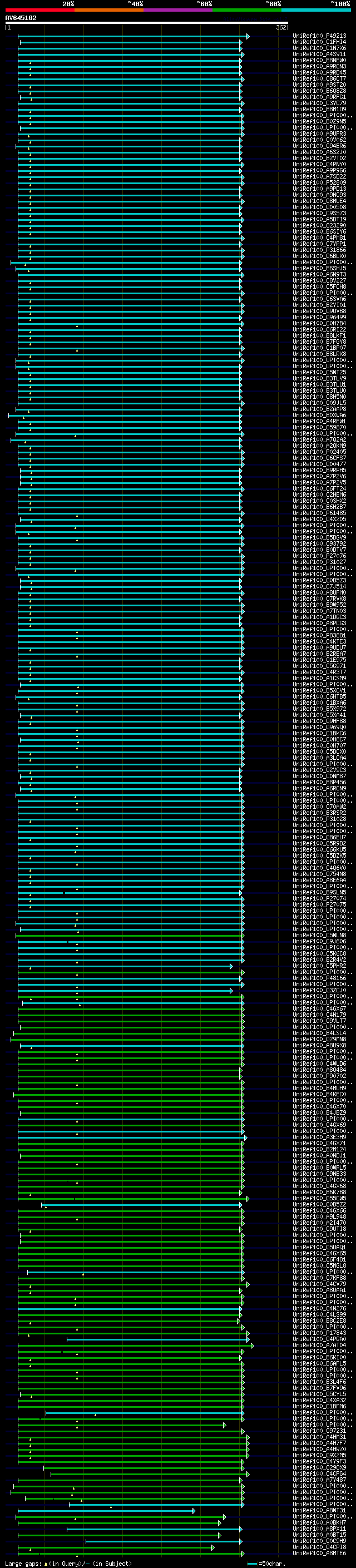The width and height of the screenshot is (356, 1568).
Task: Click hit label UniRef100_C4WUD6
Action: [319, 1064]
